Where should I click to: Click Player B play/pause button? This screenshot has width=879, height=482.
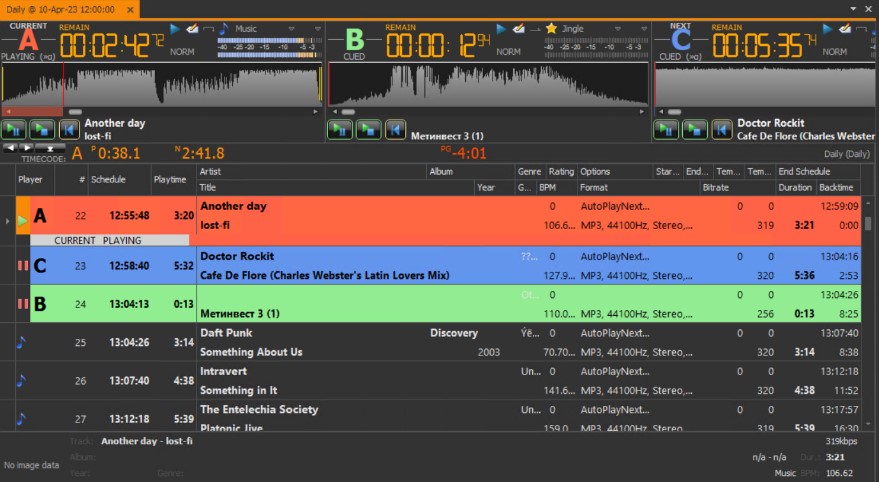340,129
